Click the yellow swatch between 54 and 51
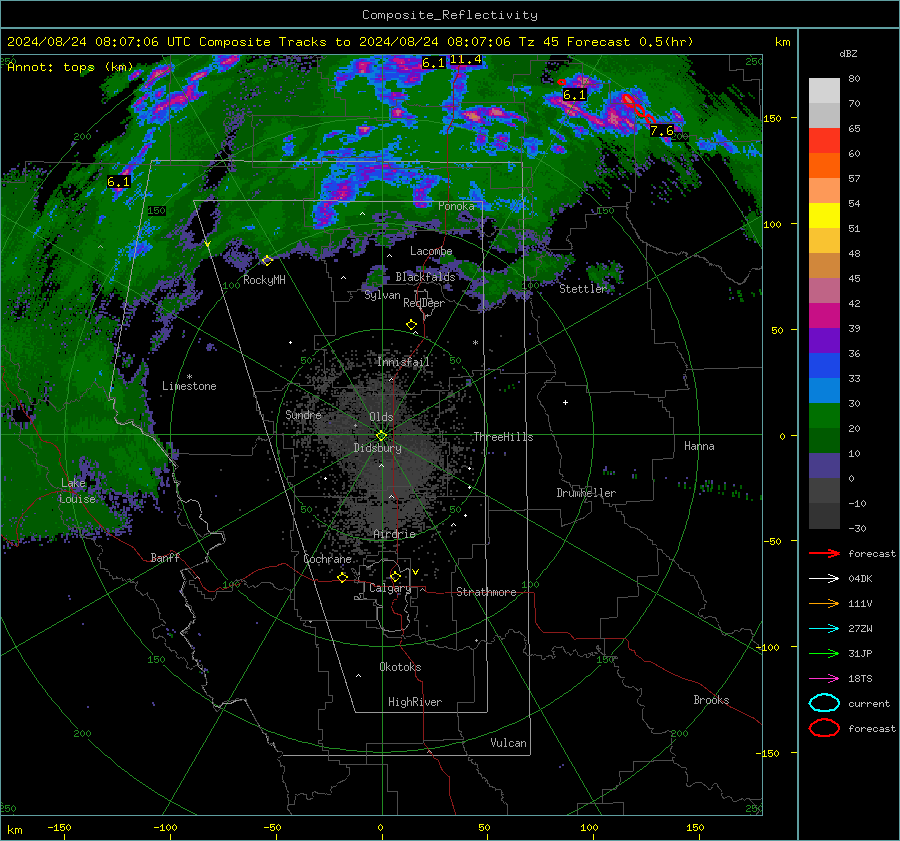 point(824,215)
